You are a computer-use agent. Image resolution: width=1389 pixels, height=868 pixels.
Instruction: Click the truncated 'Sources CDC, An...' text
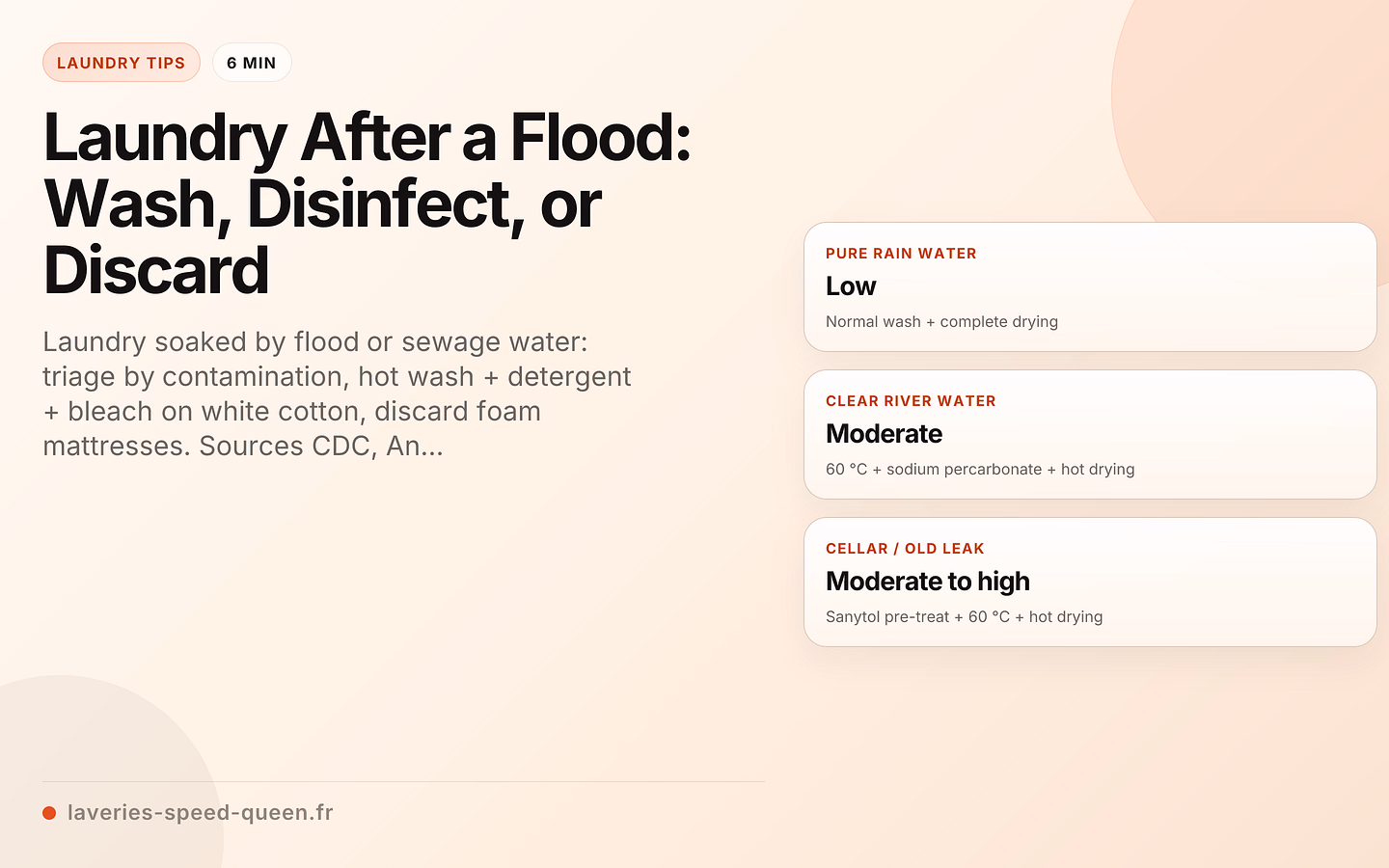click(x=321, y=447)
